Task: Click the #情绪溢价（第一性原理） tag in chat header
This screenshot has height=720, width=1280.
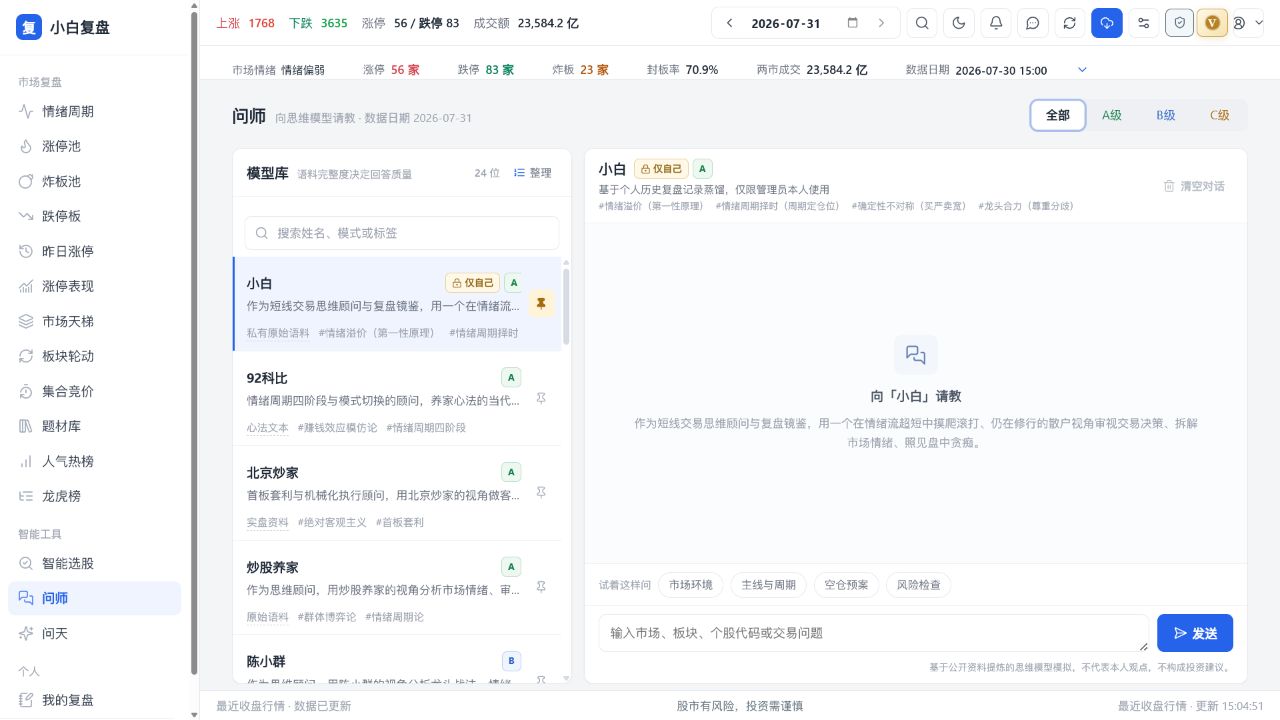Action: (652, 206)
